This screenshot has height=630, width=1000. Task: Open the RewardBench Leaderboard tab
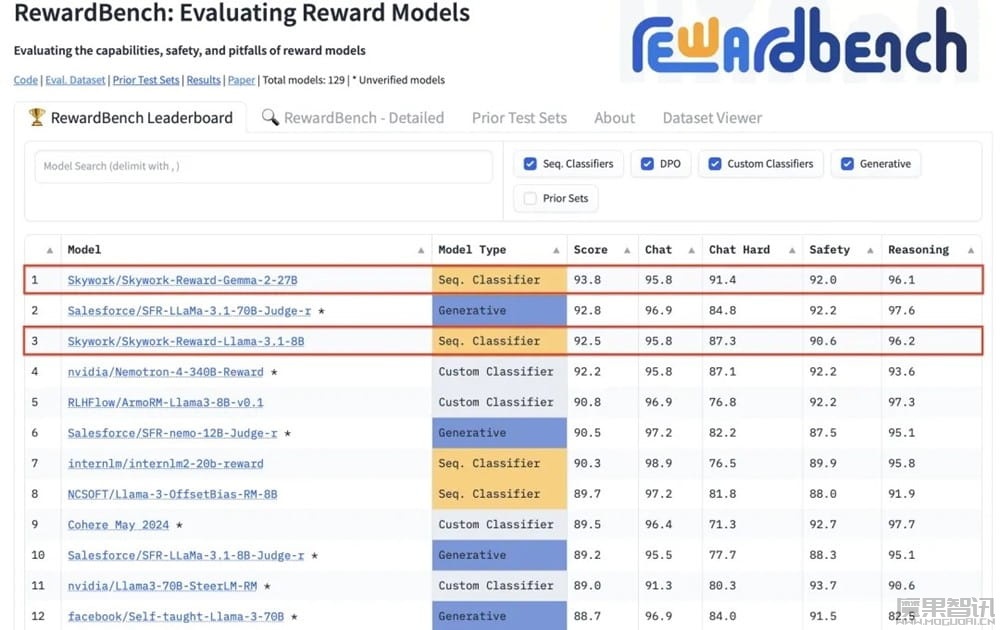coord(131,118)
